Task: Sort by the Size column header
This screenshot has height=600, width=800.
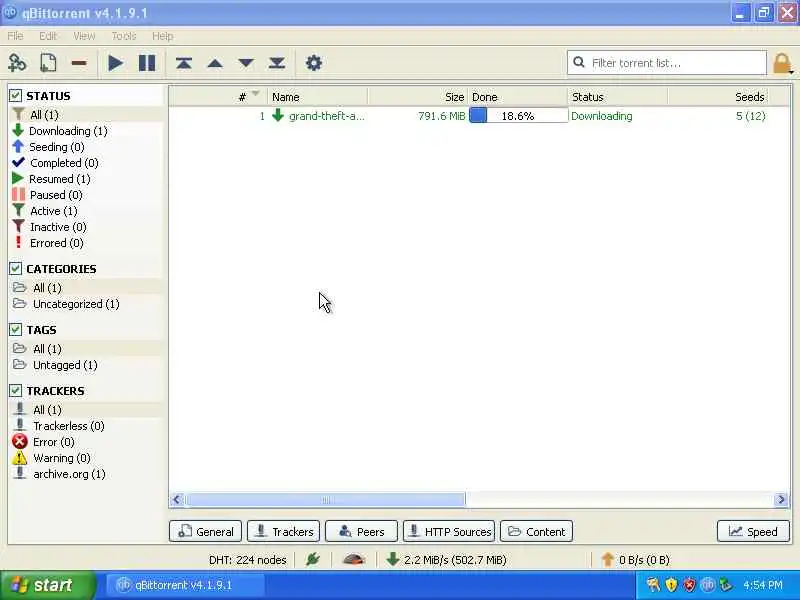Action: coord(417,96)
